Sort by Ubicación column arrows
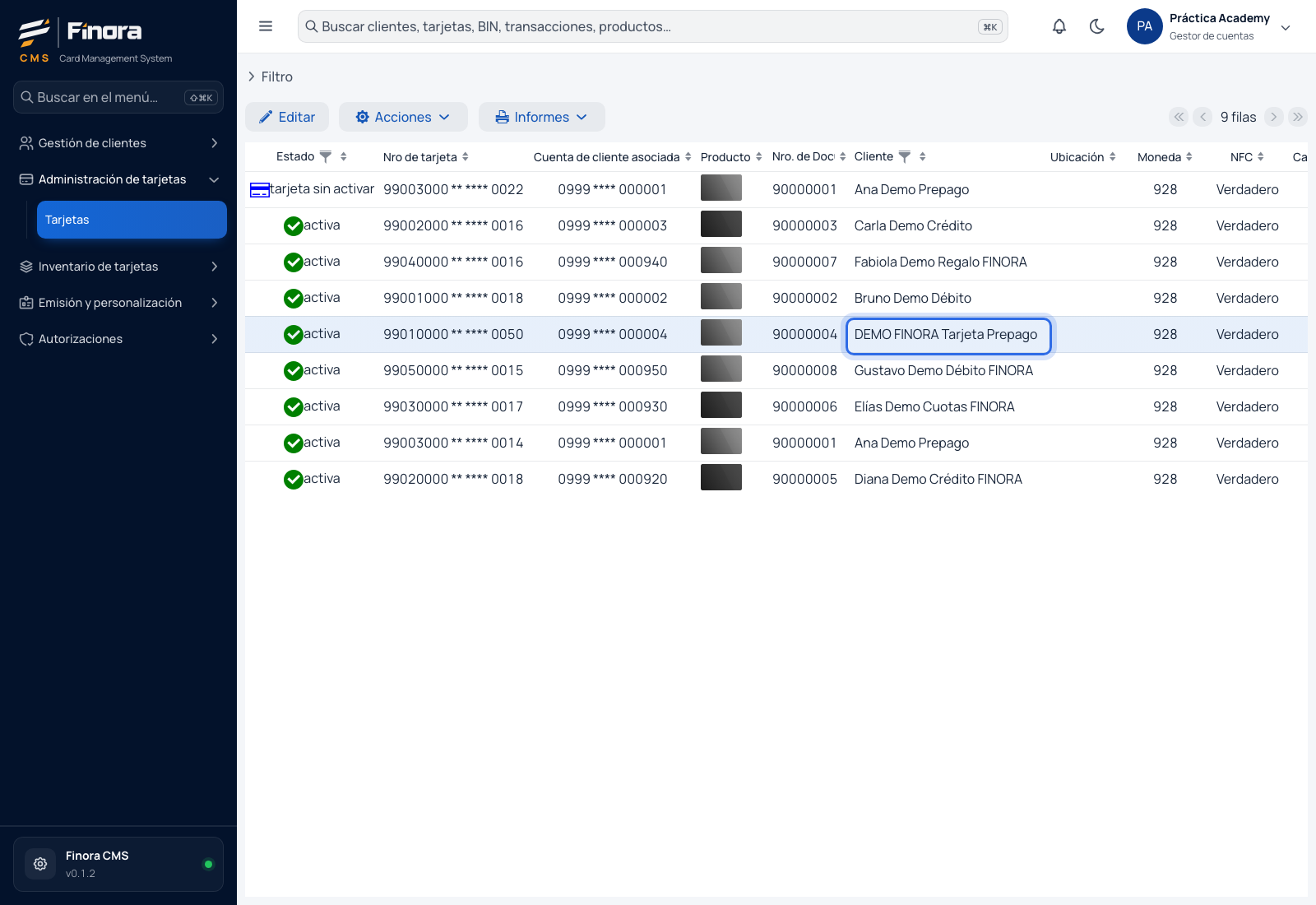This screenshot has height=905, width=1316. click(x=1113, y=156)
